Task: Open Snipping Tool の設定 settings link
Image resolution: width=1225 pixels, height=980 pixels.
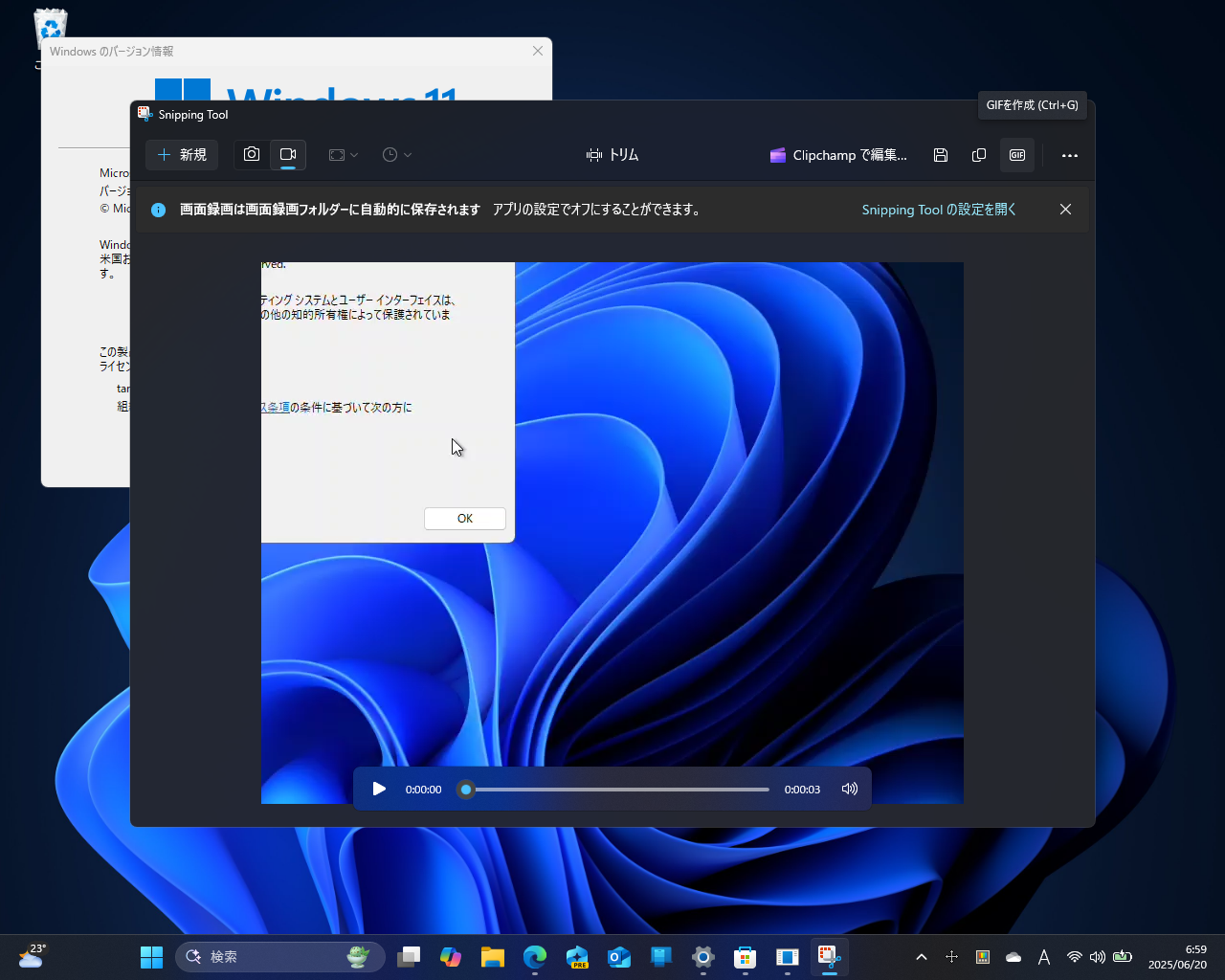Action: (938, 209)
